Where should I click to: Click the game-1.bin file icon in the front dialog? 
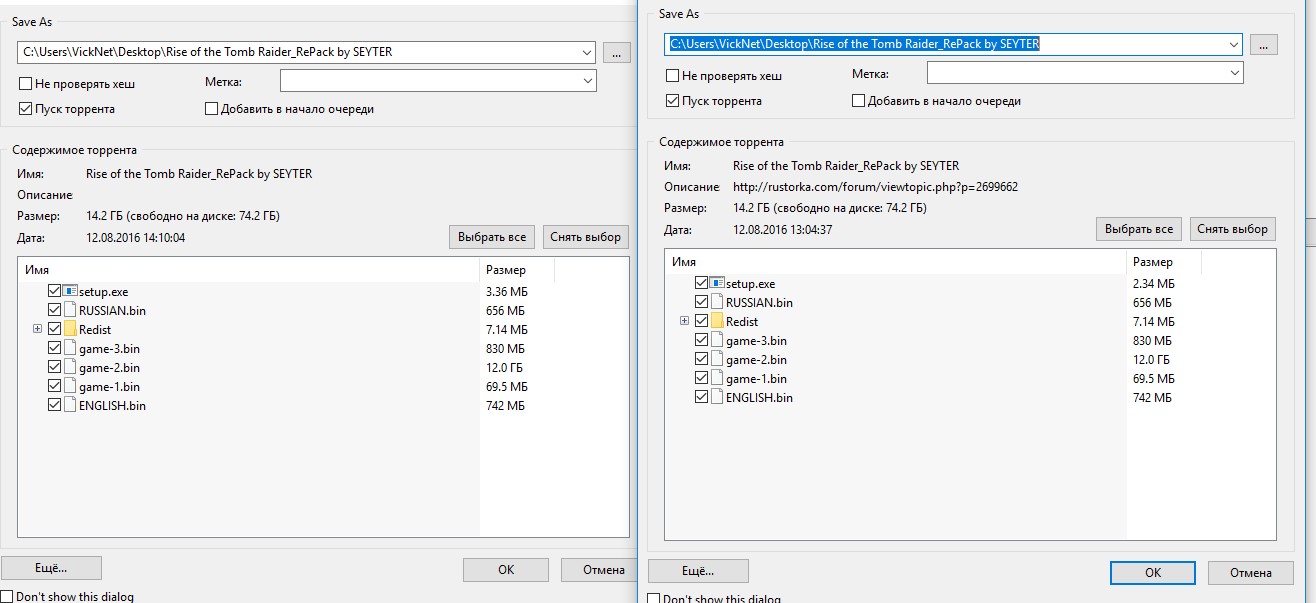pyautogui.click(x=717, y=378)
